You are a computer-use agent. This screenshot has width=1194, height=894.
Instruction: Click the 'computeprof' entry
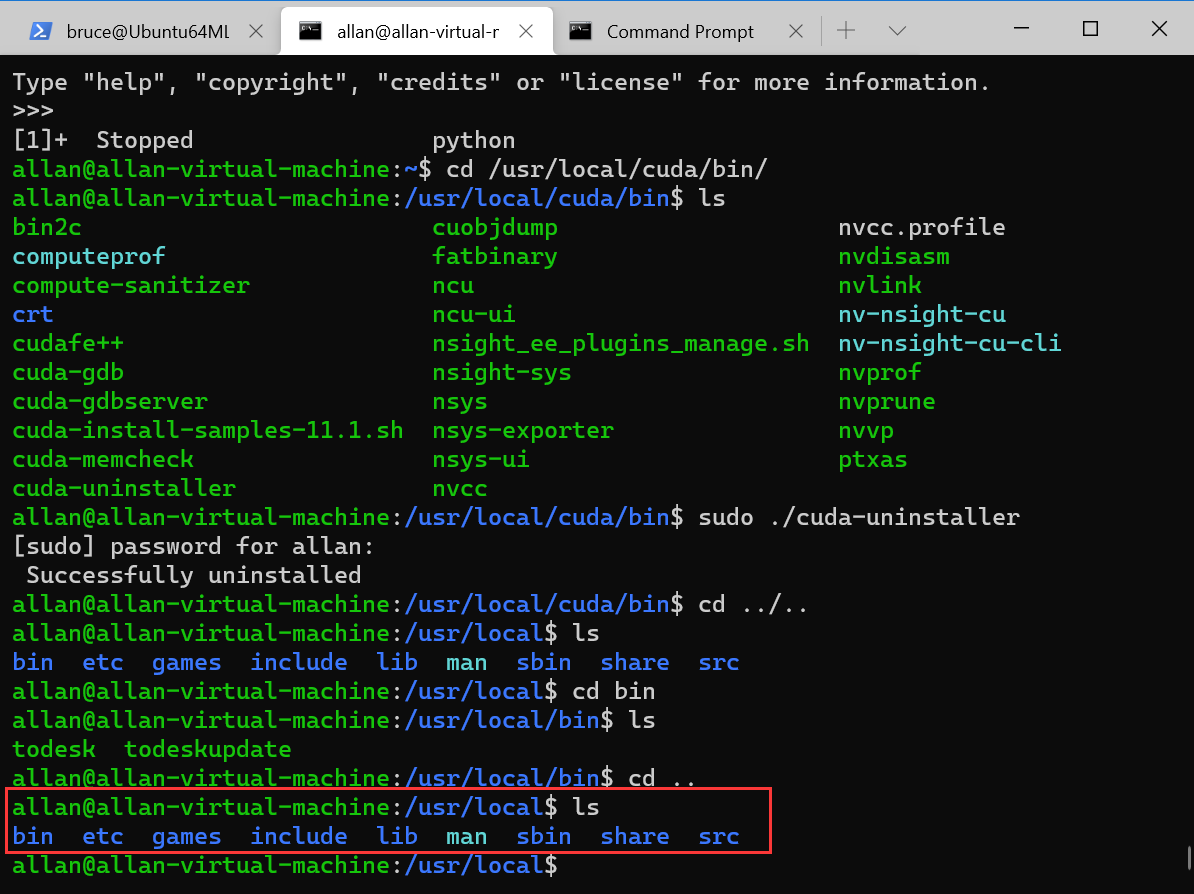click(89, 256)
